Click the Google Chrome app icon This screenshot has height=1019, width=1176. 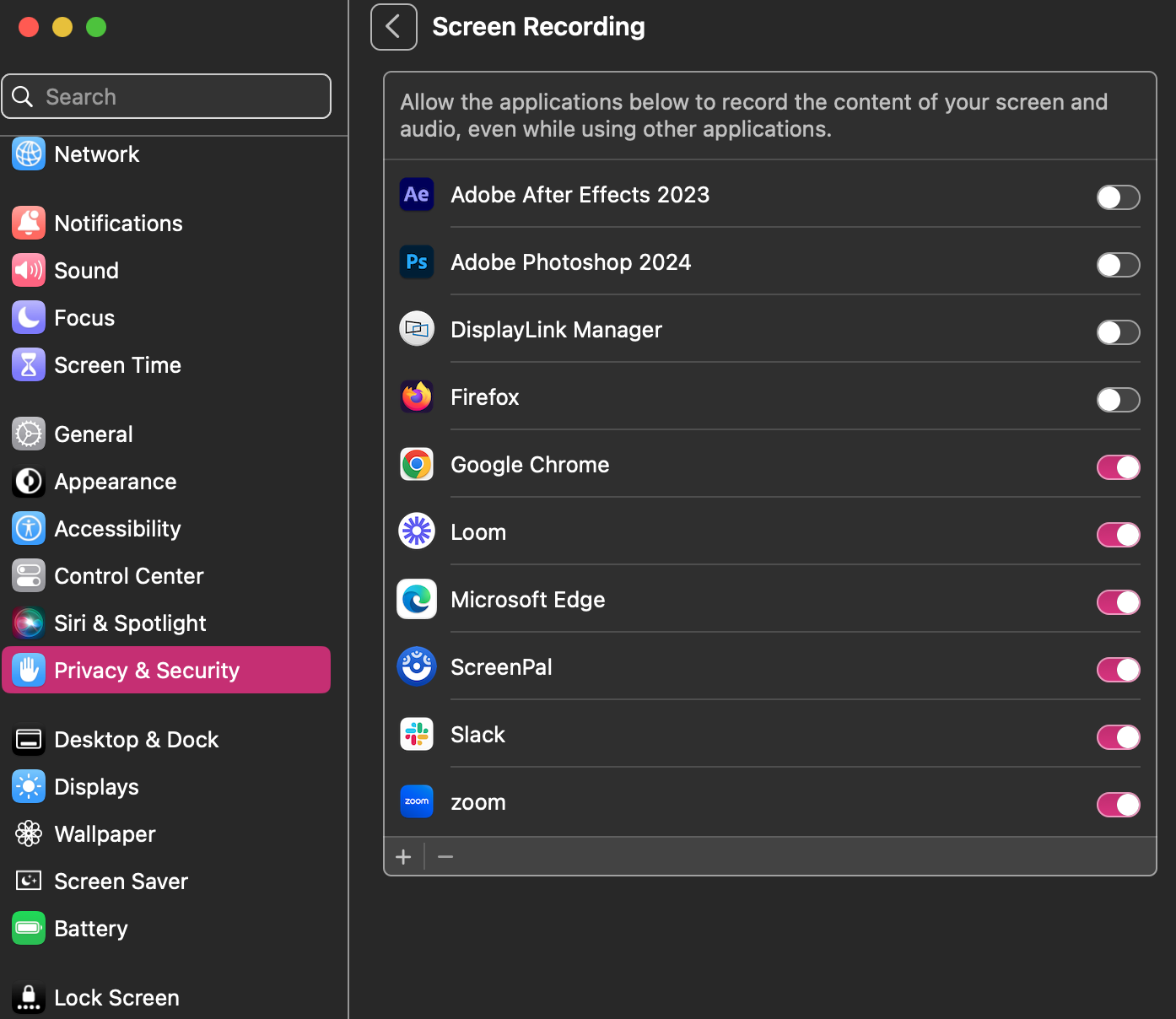417,464
